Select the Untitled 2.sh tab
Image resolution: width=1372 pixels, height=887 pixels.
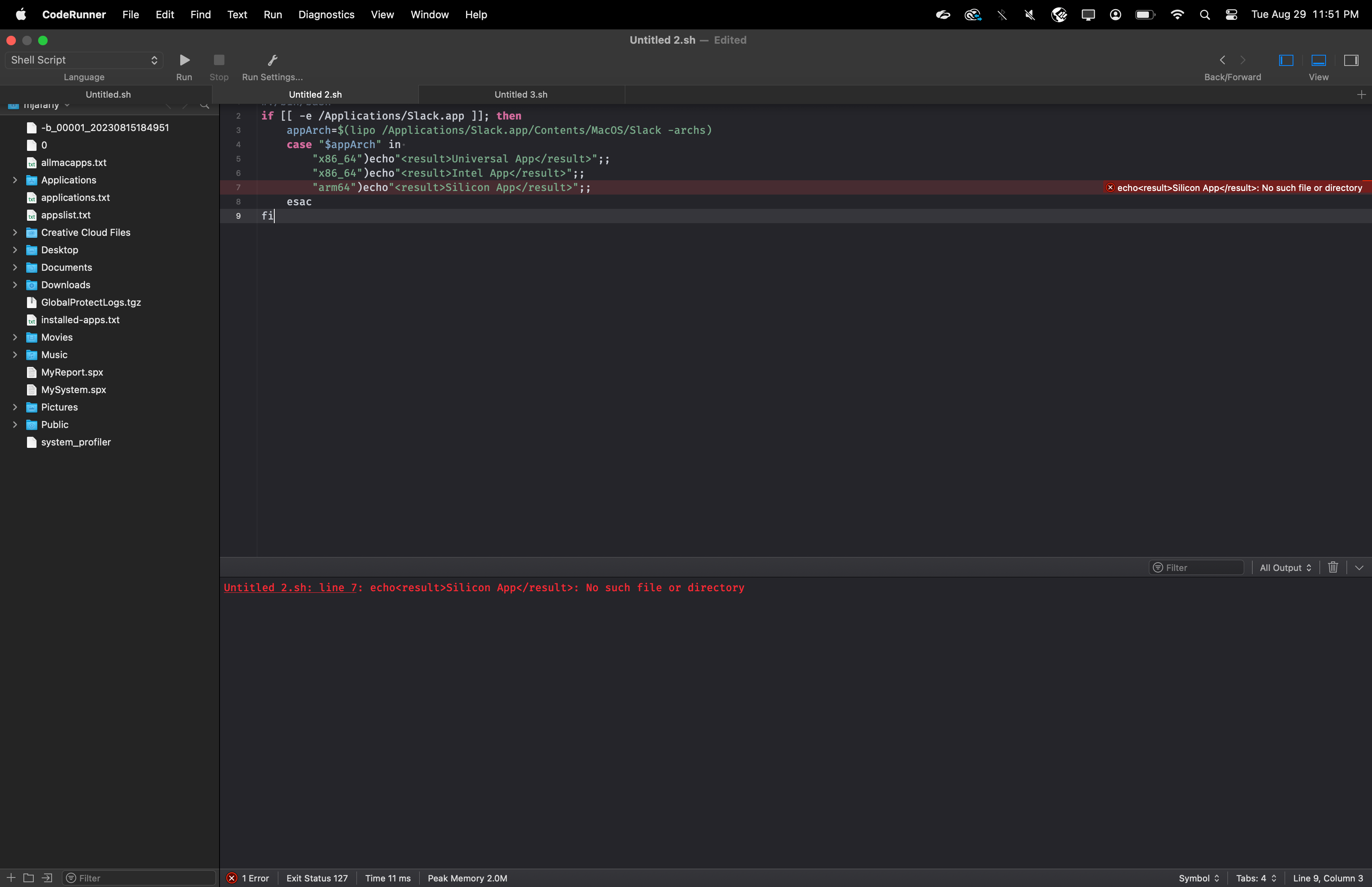[315, 94]
